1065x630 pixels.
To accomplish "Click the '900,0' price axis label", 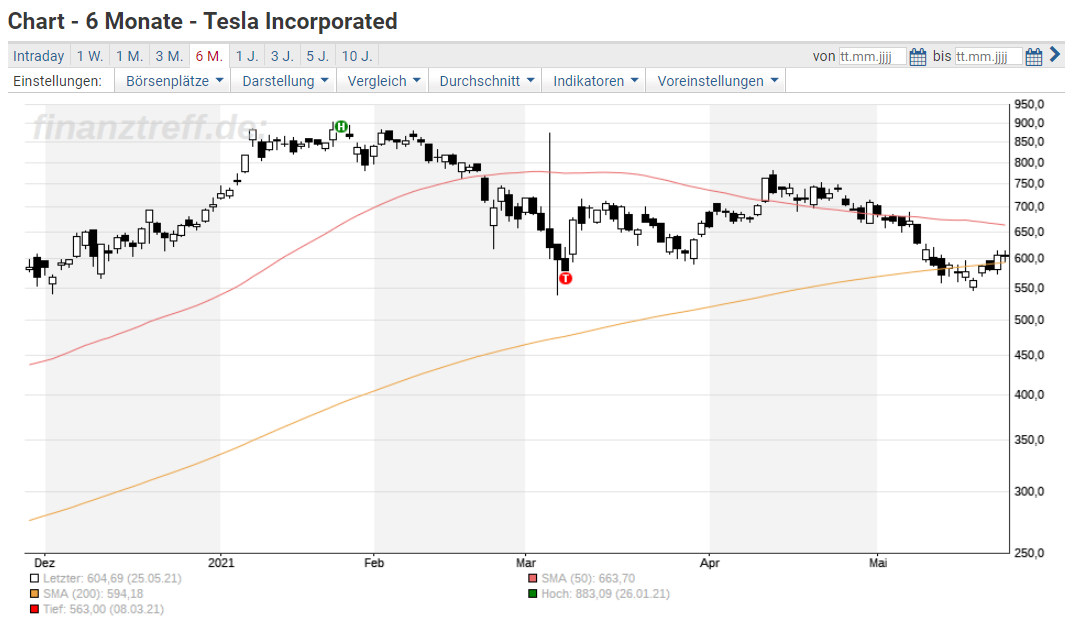I will pos(1029,123).
